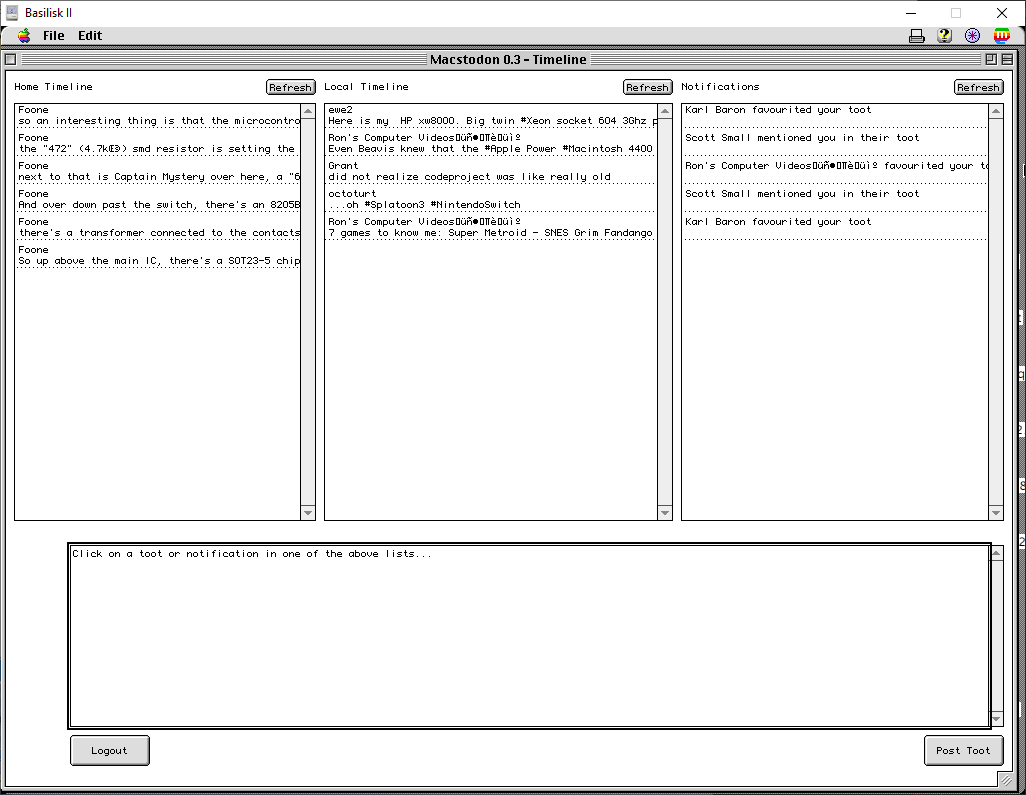Click the Basilisk II icon in the title bar
Image resolution: width=1026 pixels, height=795 pixels.
tap(10, 12)
